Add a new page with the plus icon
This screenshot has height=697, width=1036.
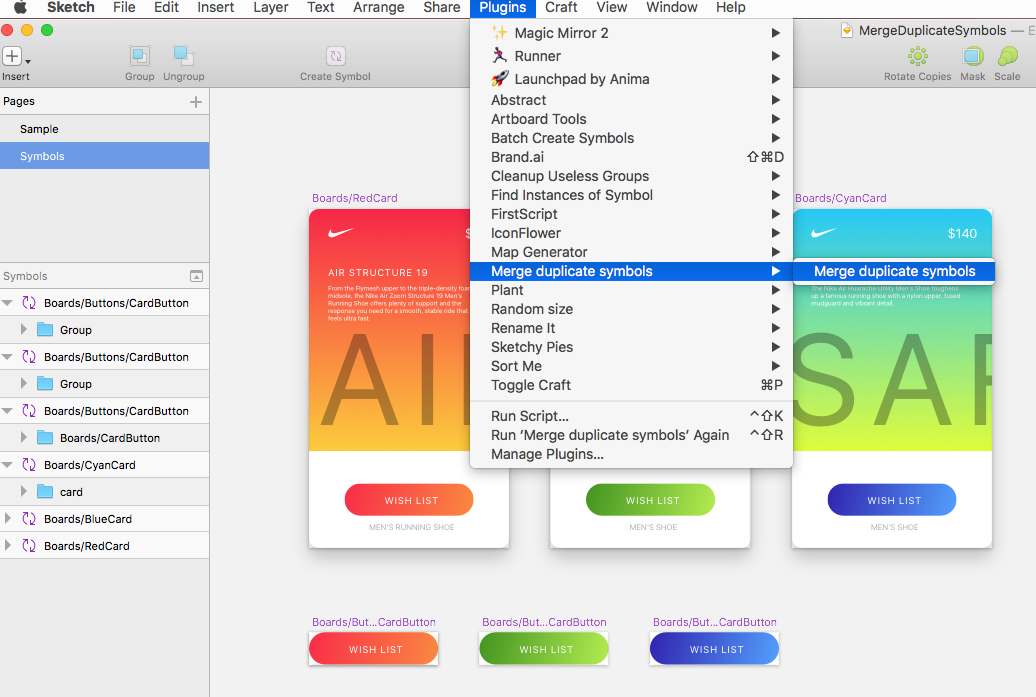[x=196, y=100]
